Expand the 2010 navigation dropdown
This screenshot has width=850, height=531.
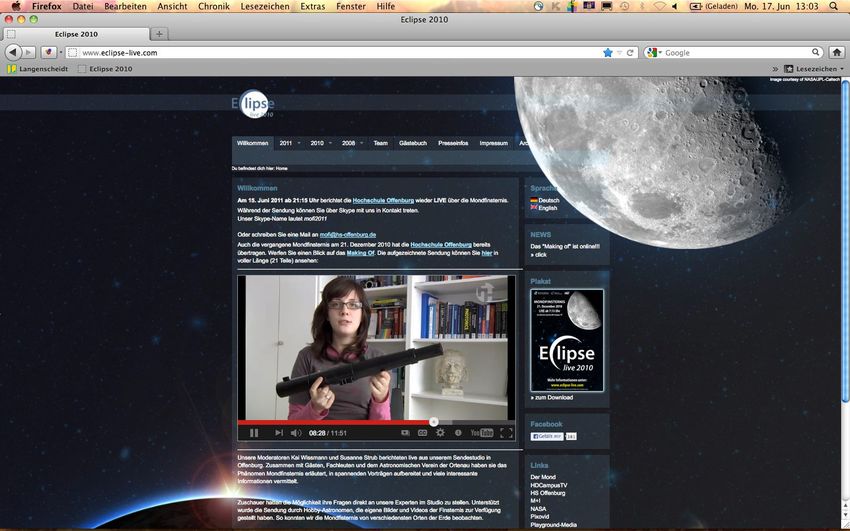coord(321,143)
